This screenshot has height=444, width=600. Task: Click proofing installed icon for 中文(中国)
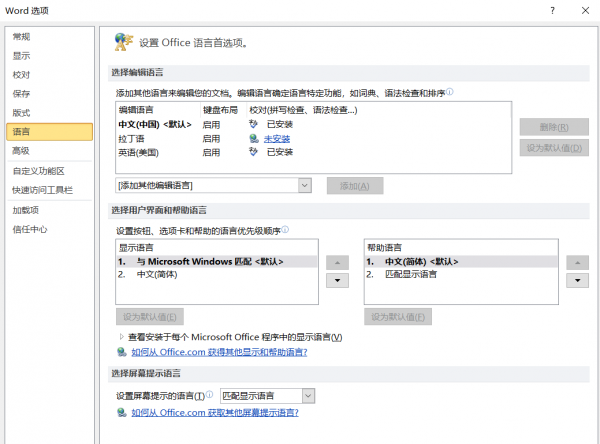point(253,124)
